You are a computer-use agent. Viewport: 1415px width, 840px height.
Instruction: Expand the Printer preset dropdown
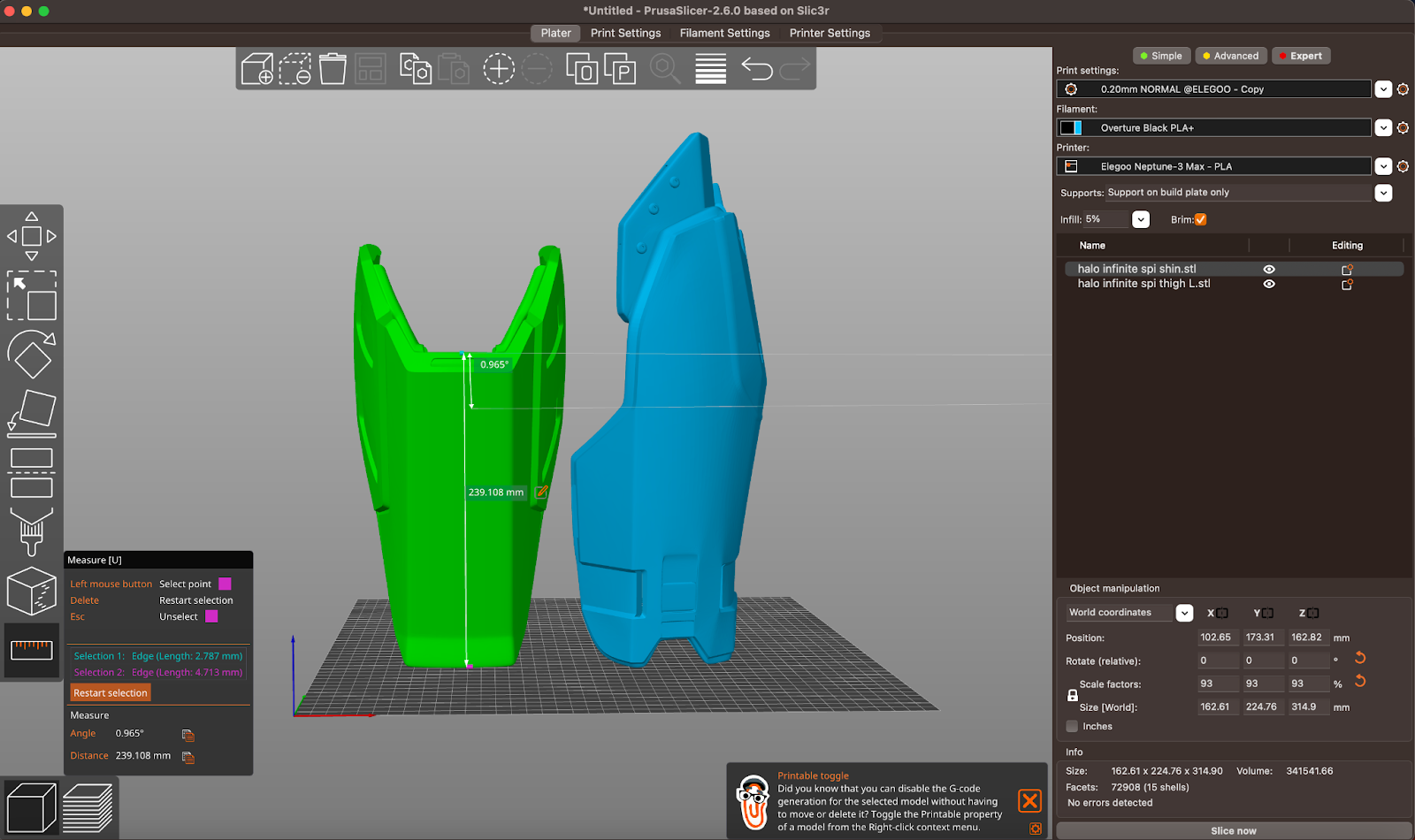tap(1383, 166)
